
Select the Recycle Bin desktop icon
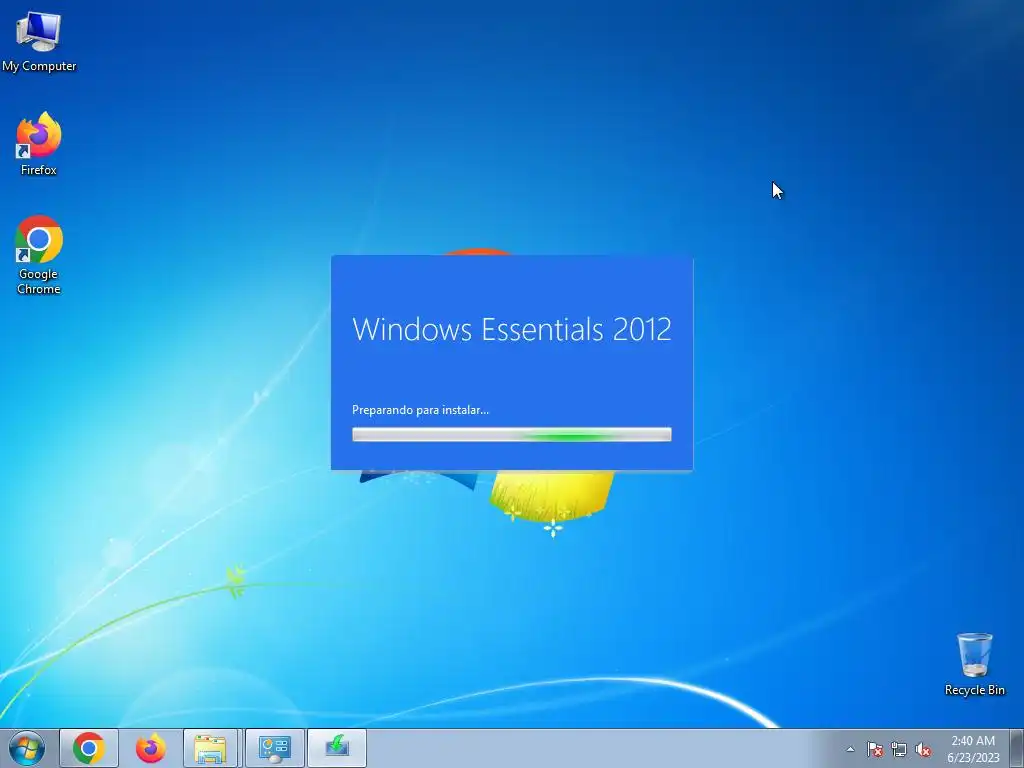tap(974, 664)
